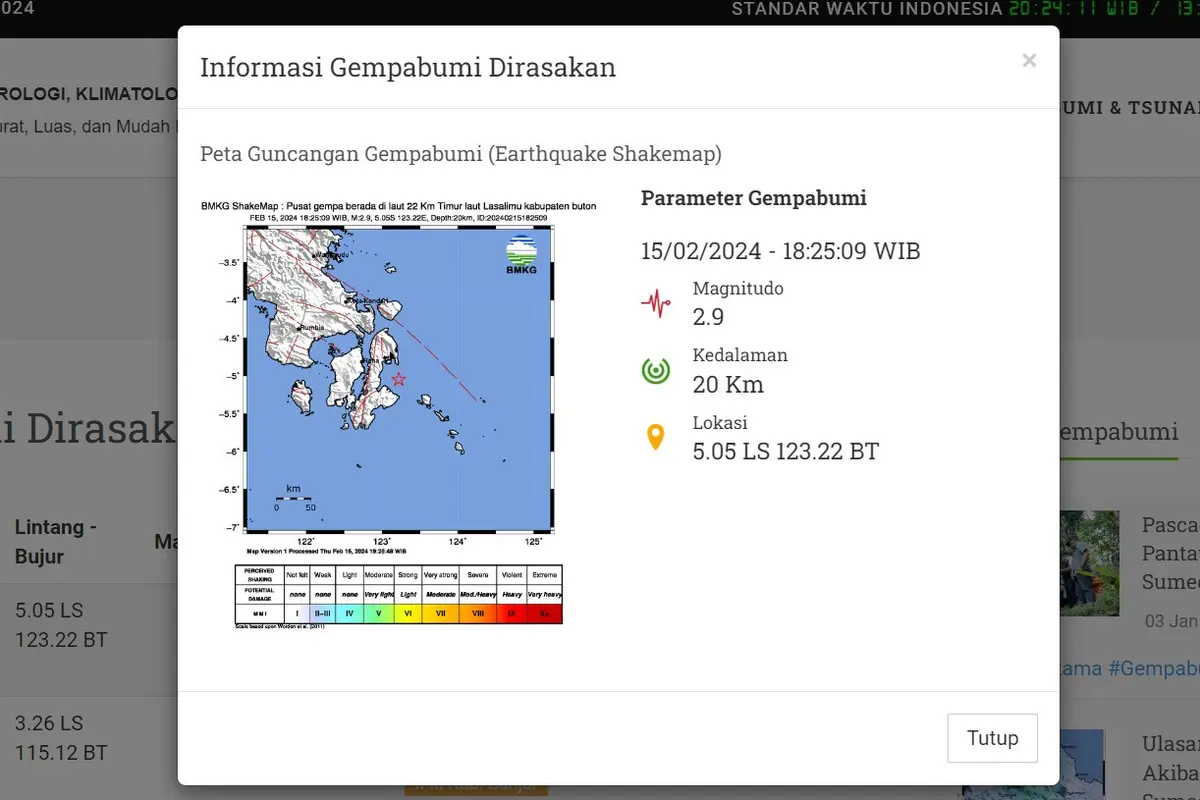Open the news thumbnail beside Pasca headline
The height and width of the screenshot is (800, 1200).
(x=1090, y=563)
